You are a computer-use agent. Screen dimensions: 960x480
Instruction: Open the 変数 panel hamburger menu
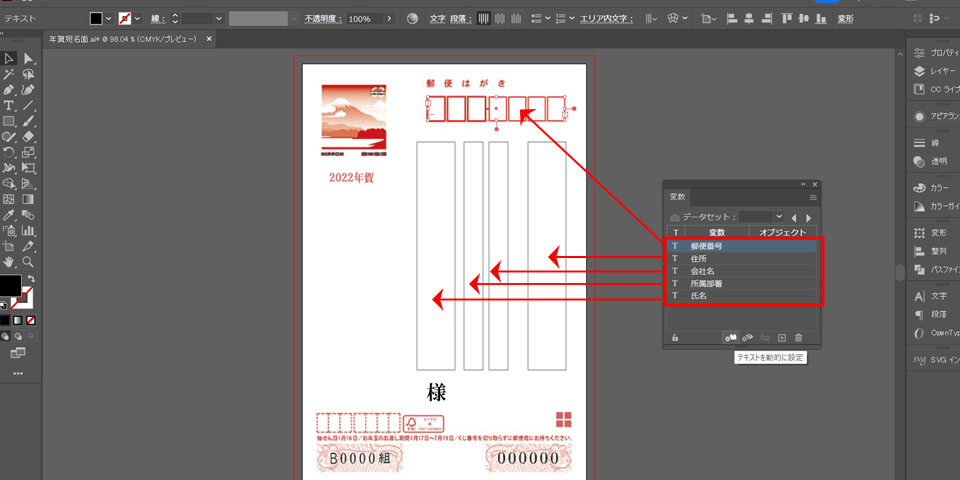coord(813,198)
